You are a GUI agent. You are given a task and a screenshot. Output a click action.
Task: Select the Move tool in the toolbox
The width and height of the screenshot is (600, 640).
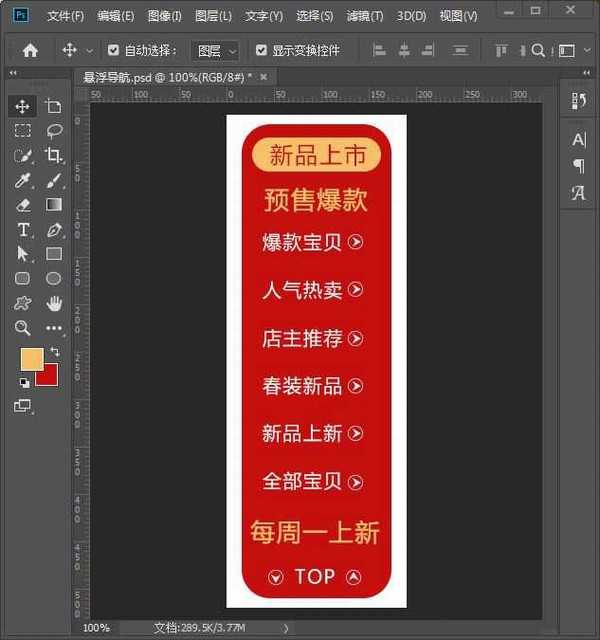pos(22,106)
